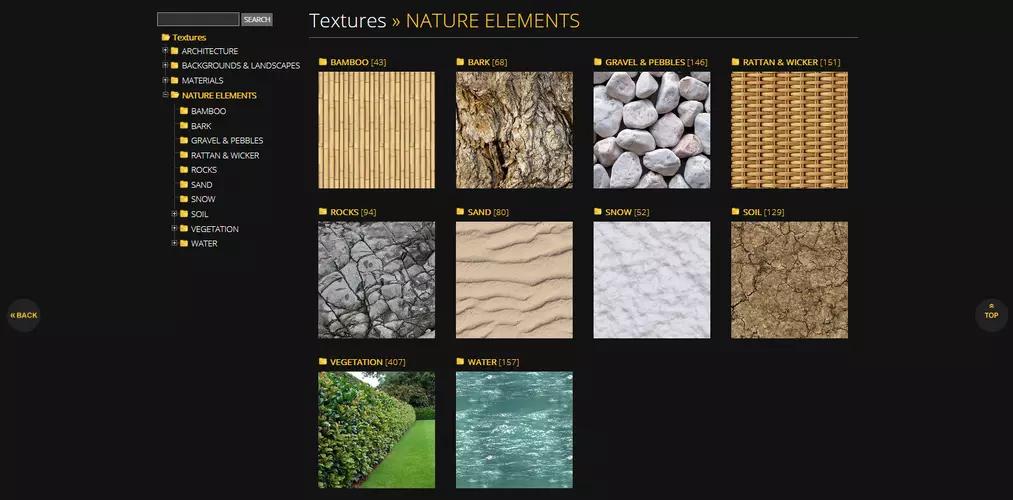Click folder icon beside sidebar ROCKS entry
Screen dimensions: 1013x500
(184, 169)
